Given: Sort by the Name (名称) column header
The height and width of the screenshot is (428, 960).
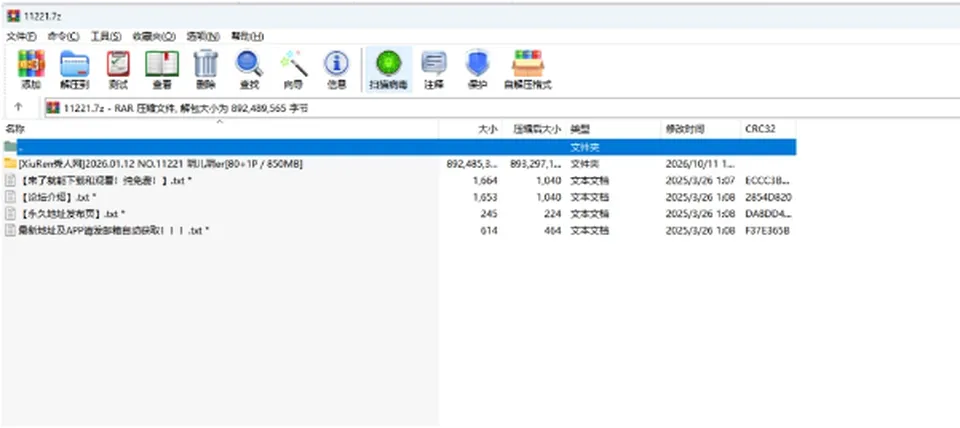Looking at the screenshot, I should (x=220, y=129).
